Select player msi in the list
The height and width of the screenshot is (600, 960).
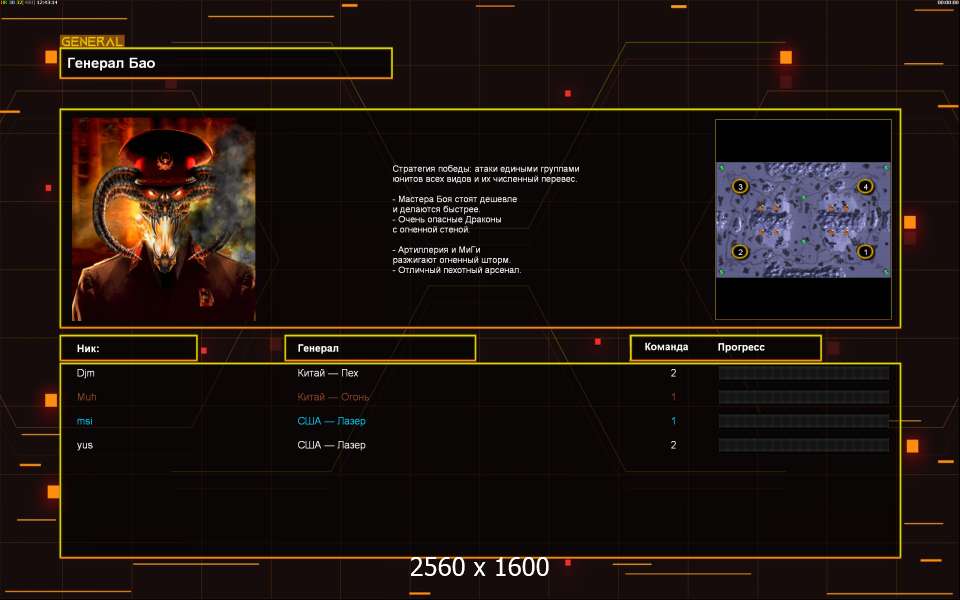[x=85, y=421]
